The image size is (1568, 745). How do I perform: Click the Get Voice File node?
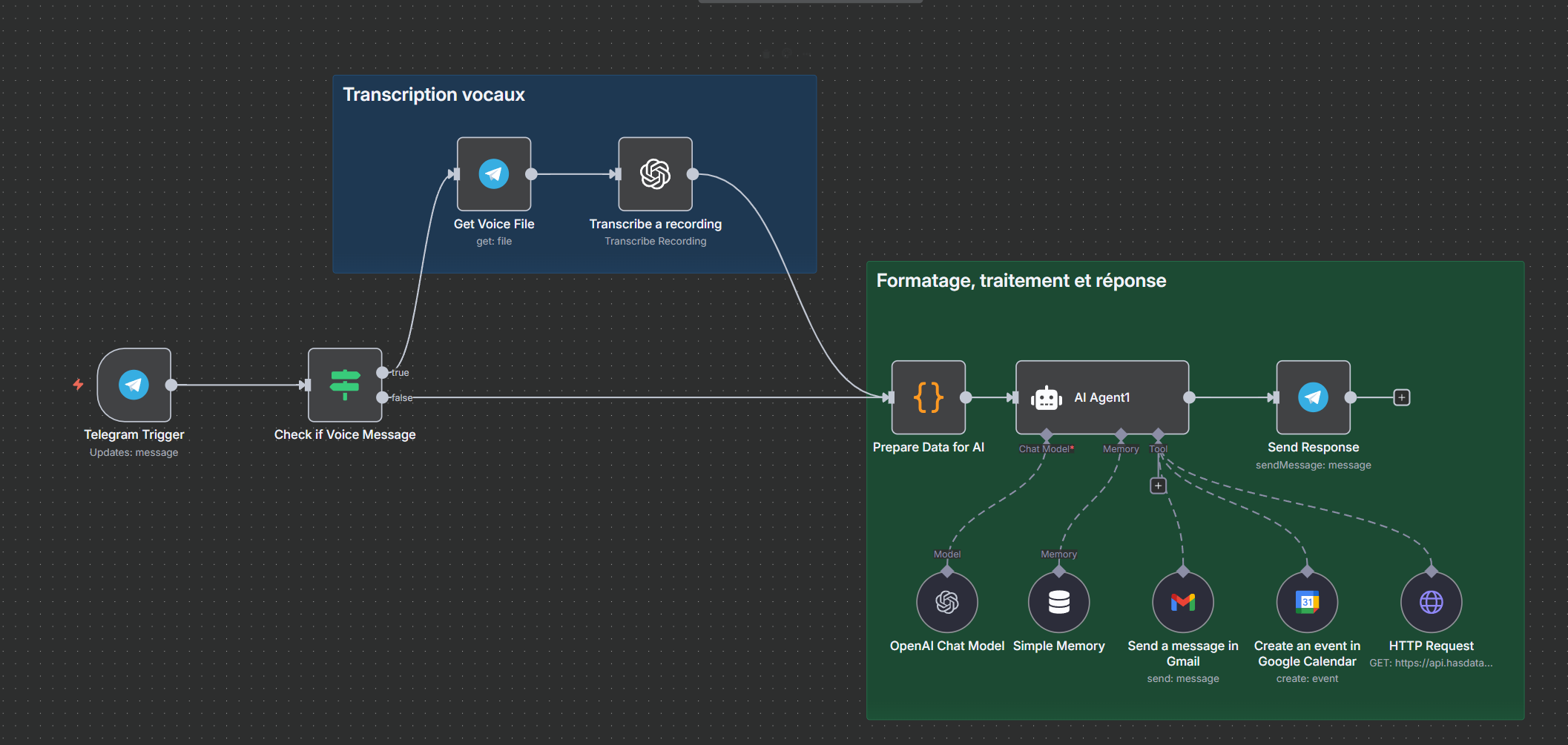tap(494, 174)
